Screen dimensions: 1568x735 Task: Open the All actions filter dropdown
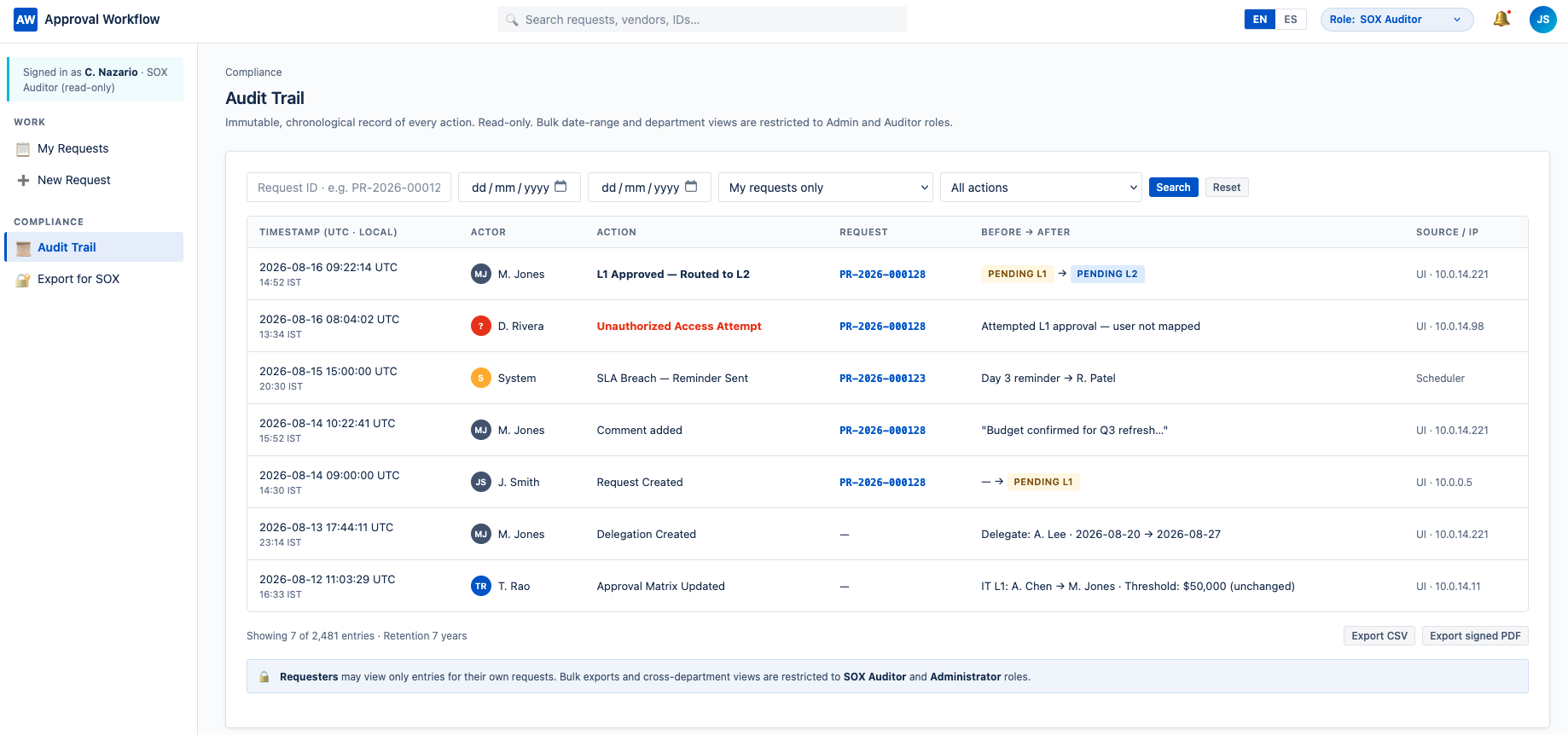click(x=1041, y=188)
